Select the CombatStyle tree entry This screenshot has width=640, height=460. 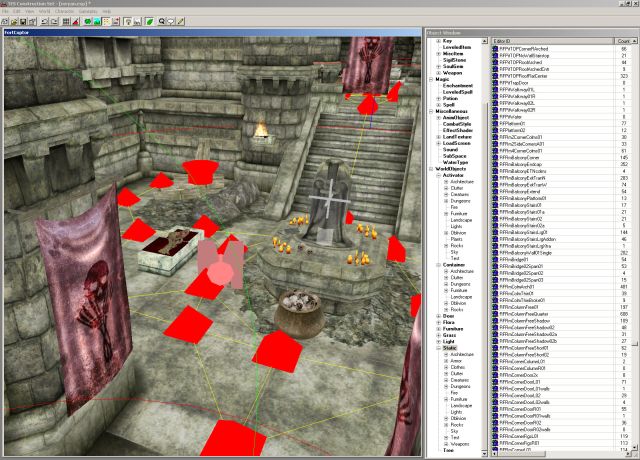coord(458,124)
